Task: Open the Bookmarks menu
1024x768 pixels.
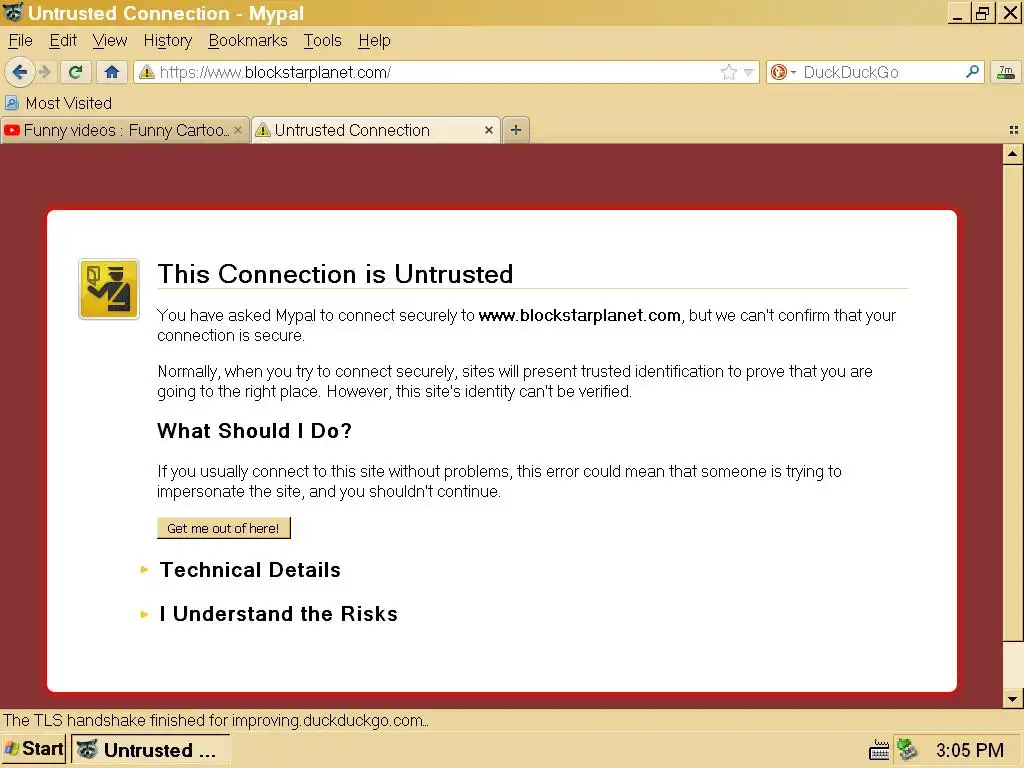Action: (x=248, y=40)
